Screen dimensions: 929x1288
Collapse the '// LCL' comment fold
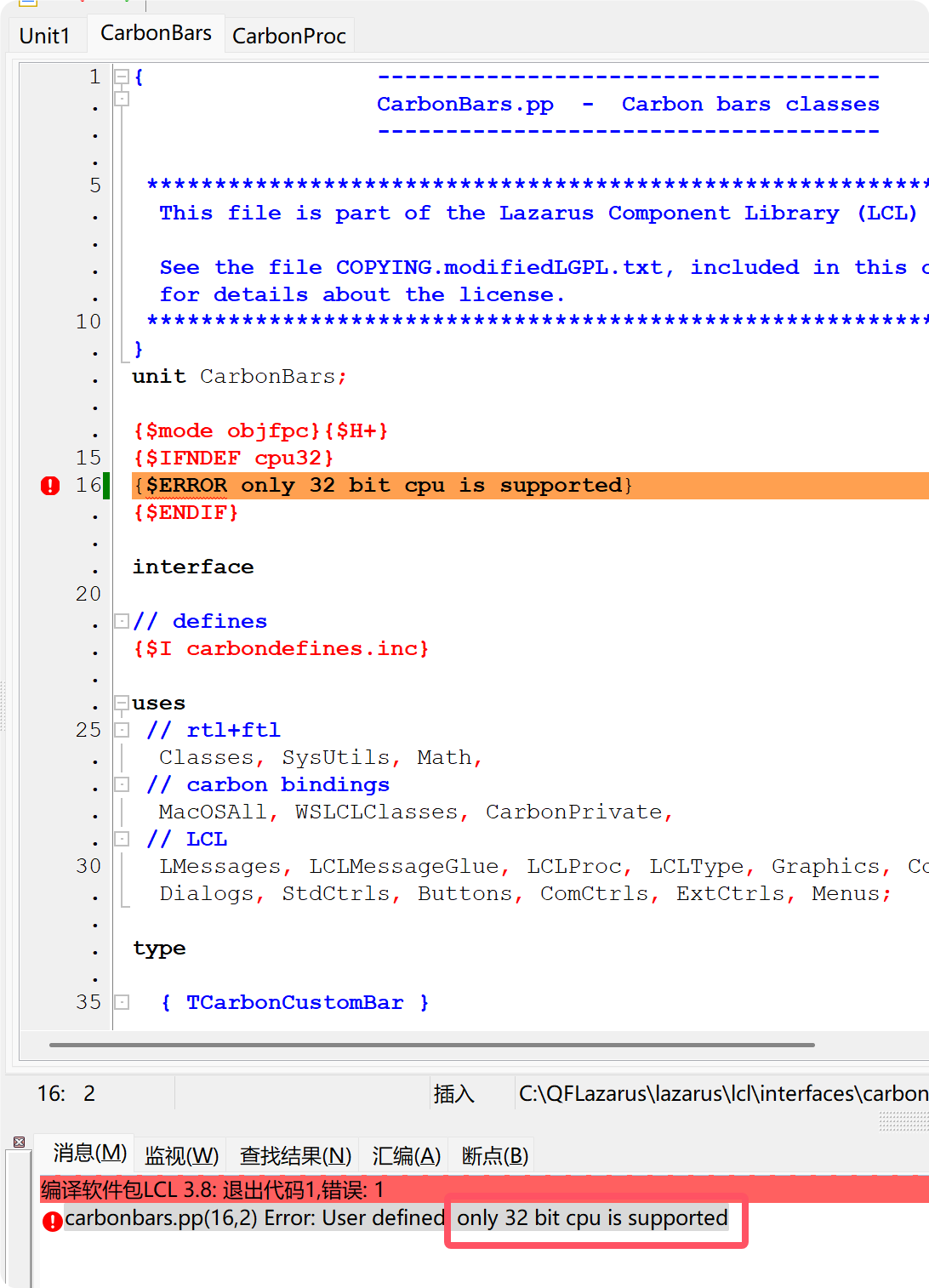[x=122, y=839]
